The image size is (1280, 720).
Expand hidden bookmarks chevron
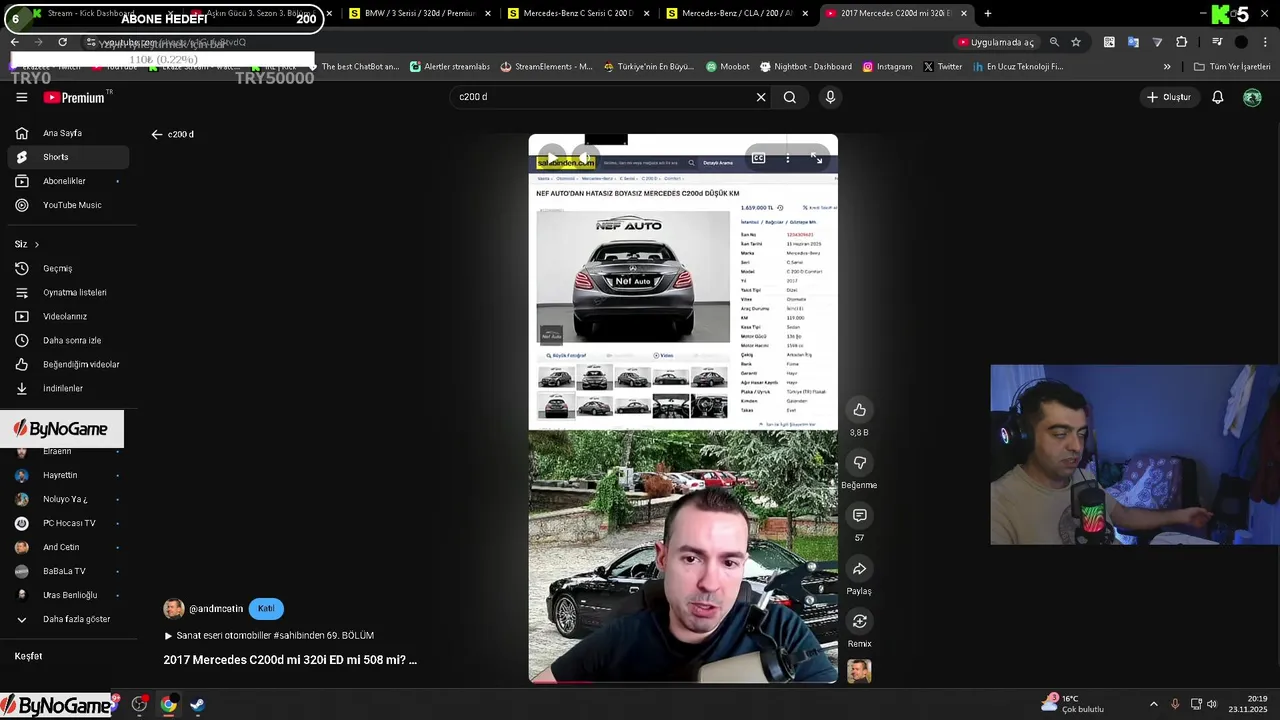1167,67
